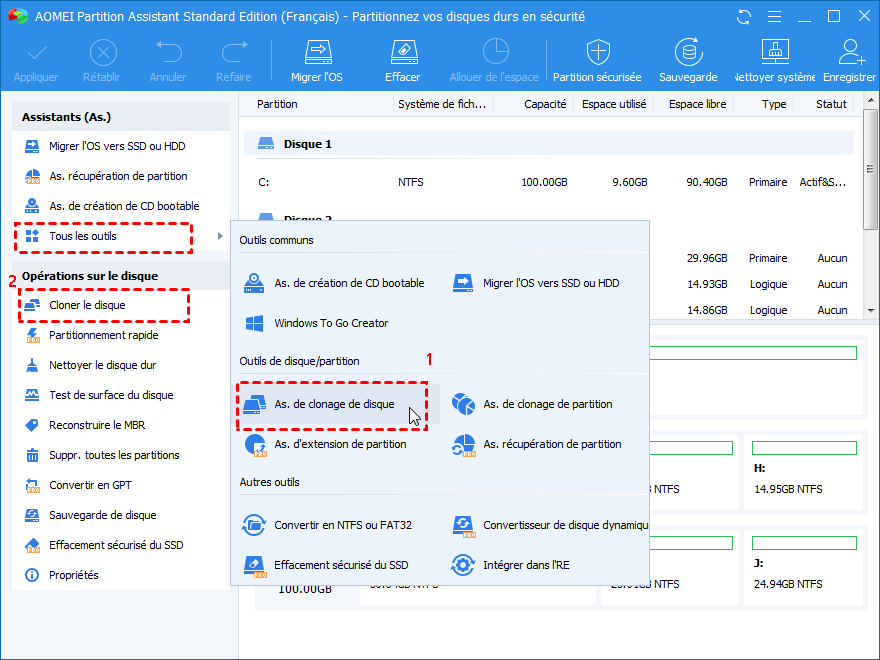Click the Enregistrer toolbar icon

851,52
